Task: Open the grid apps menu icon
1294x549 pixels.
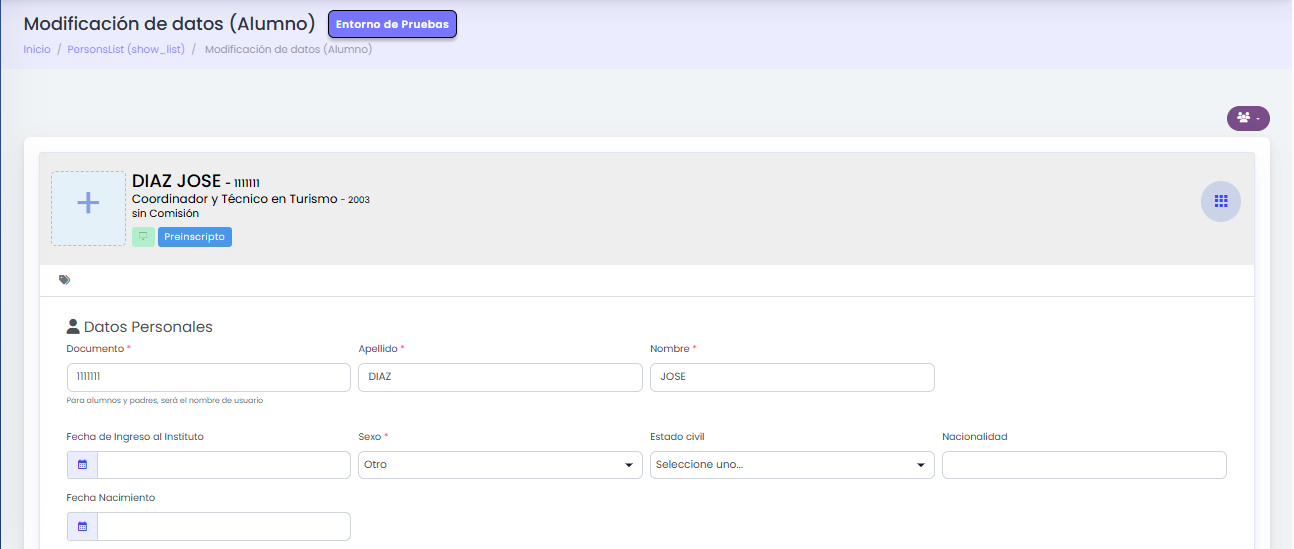Action: point(1221,201)
